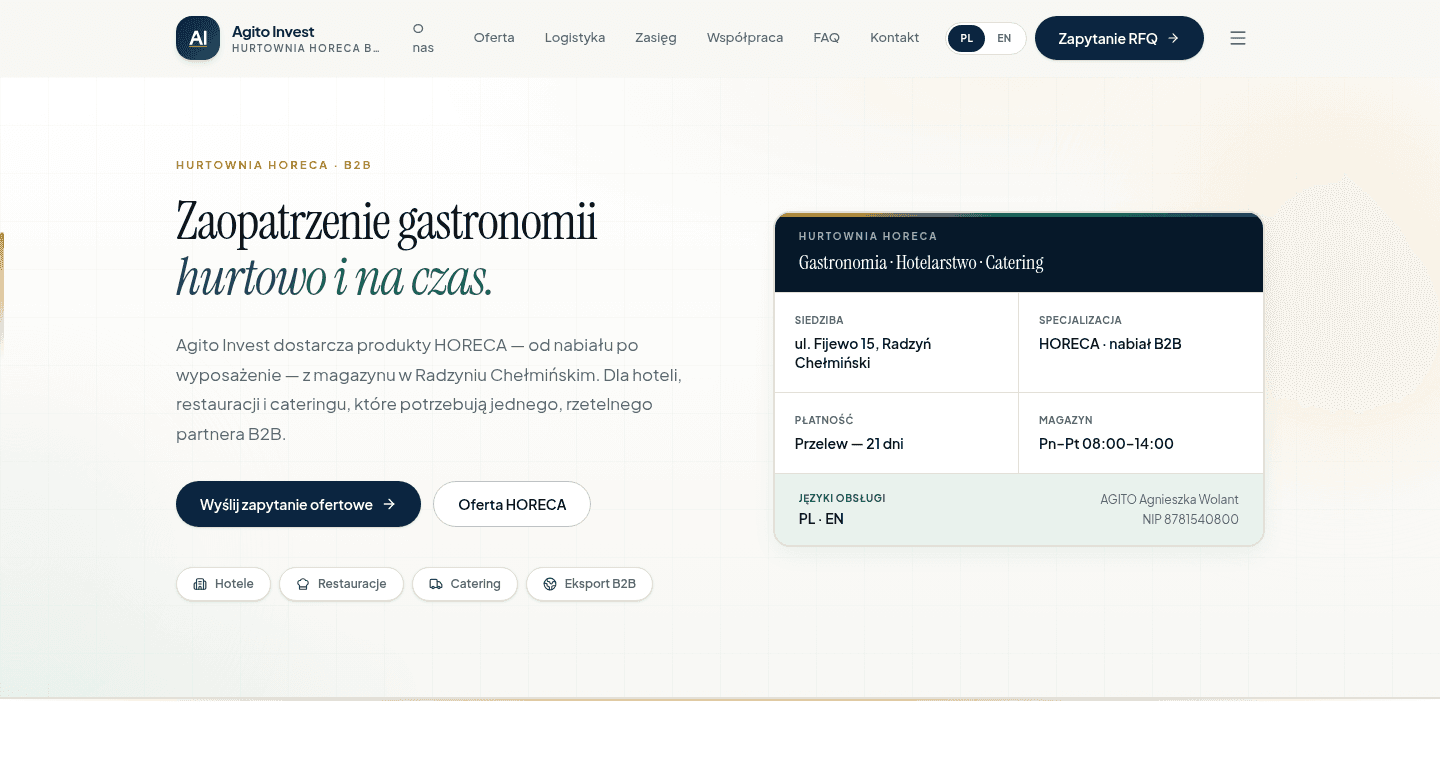The height and width of the screenshot is (780, 1440).
Task: Click the Agito Invest AI logo icon
Action: pyautogui.click(x=198, y=38)
